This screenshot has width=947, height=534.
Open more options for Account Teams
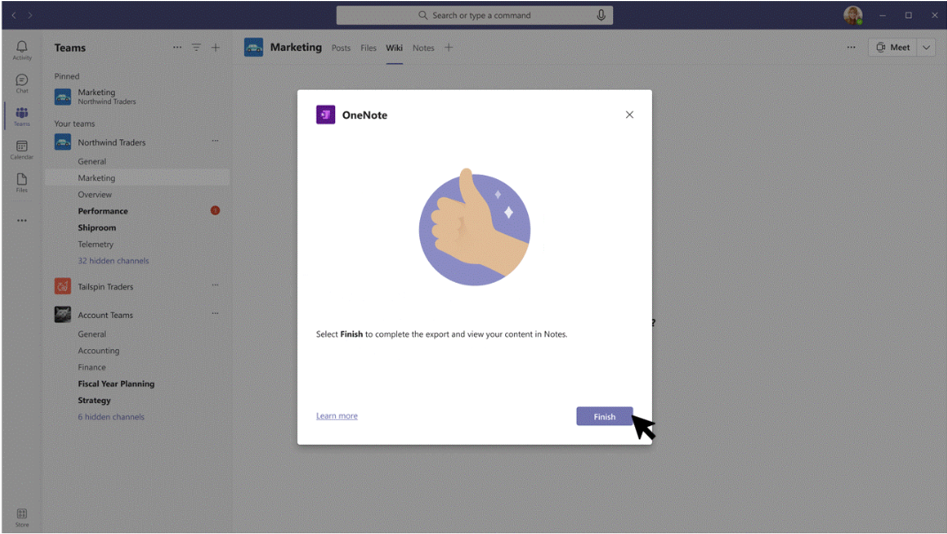(215, 314)
